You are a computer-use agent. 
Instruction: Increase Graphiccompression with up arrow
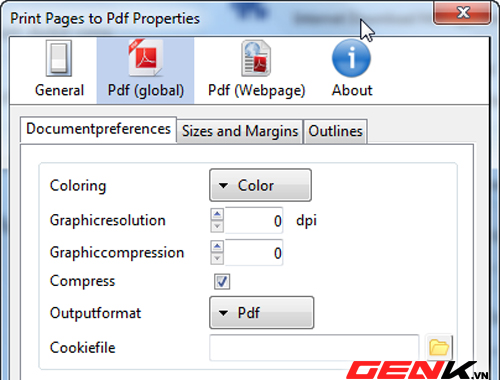click(217, 246)
